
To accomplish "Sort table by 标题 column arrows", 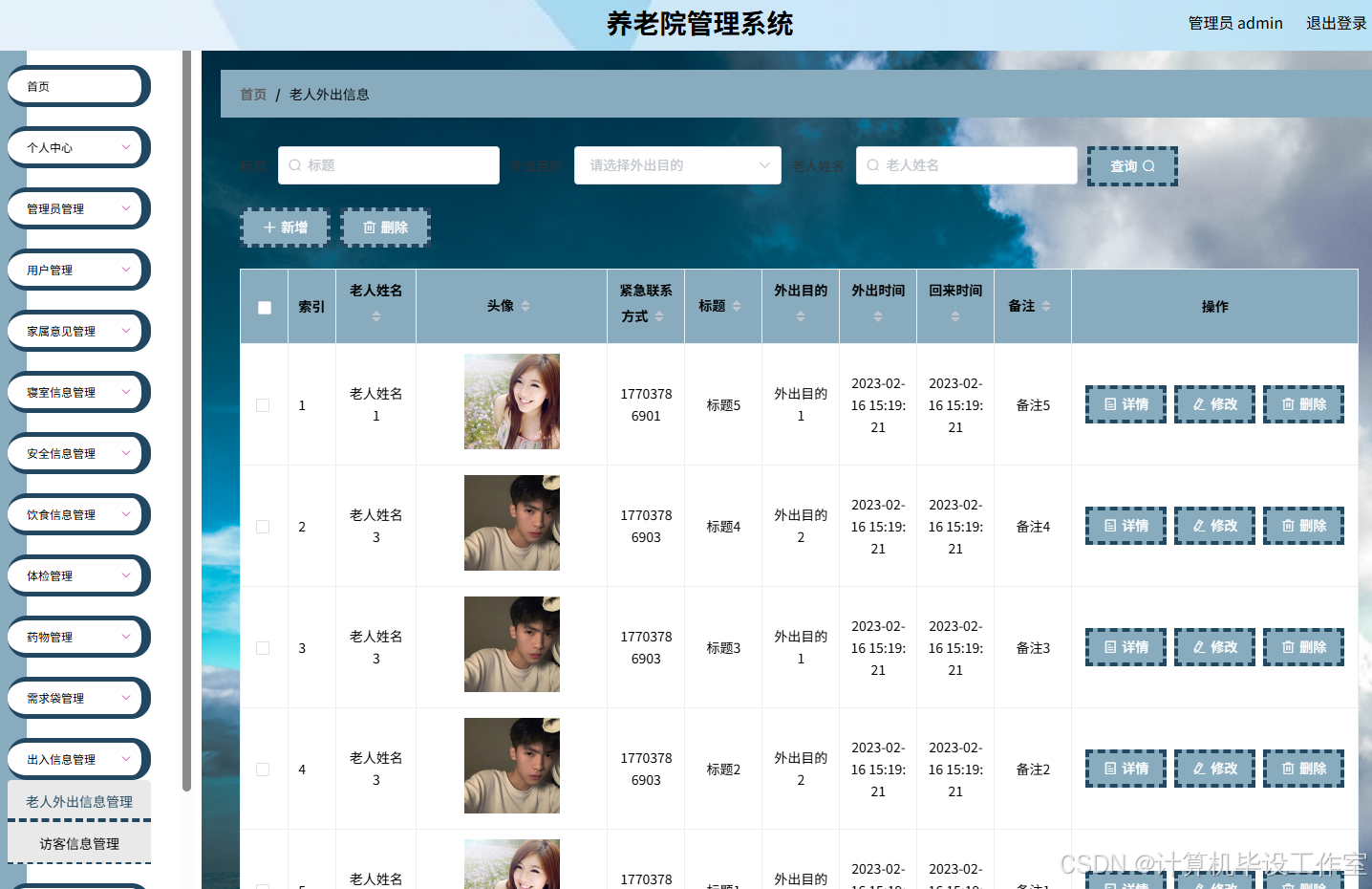I will [737, 306].
